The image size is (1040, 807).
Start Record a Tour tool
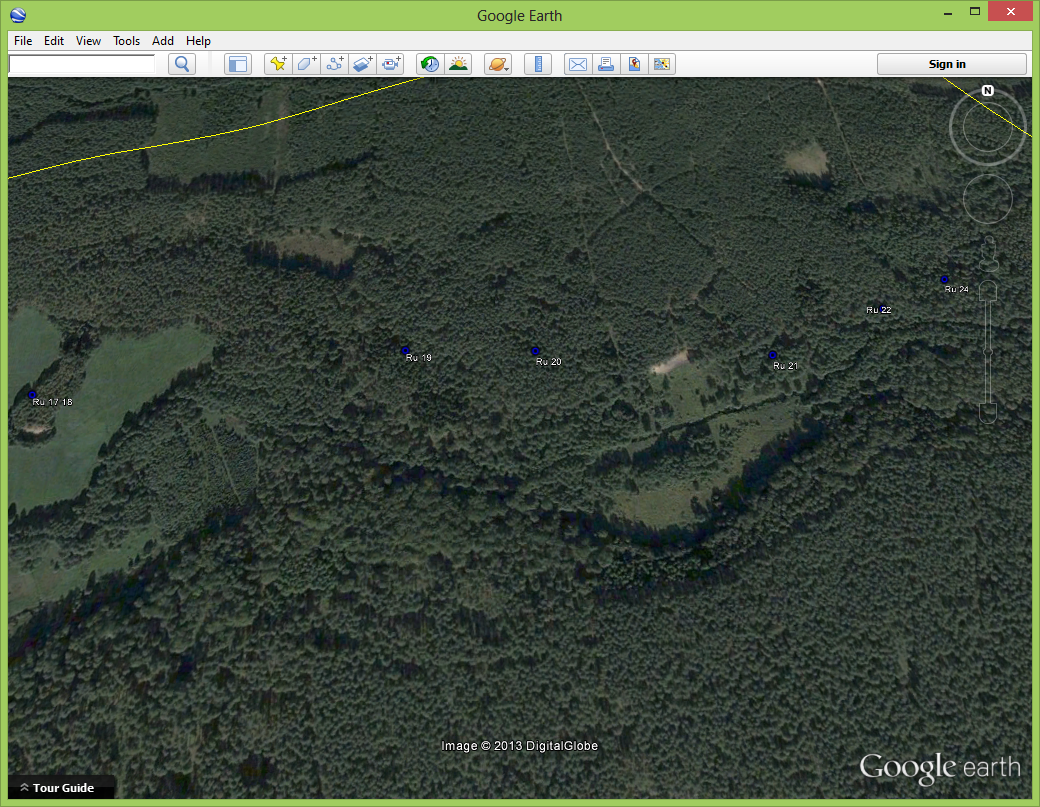(x=391, y=64)
